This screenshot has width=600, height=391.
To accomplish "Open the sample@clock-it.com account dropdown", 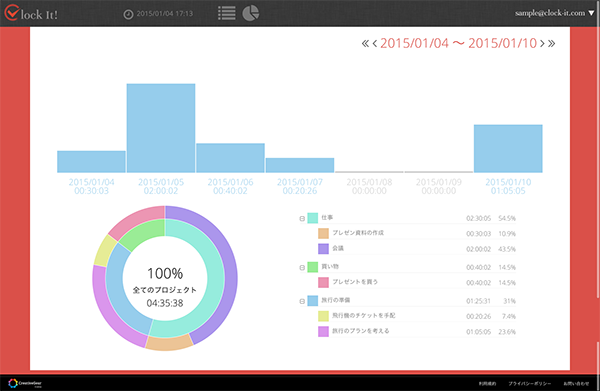I will (554, 13).
